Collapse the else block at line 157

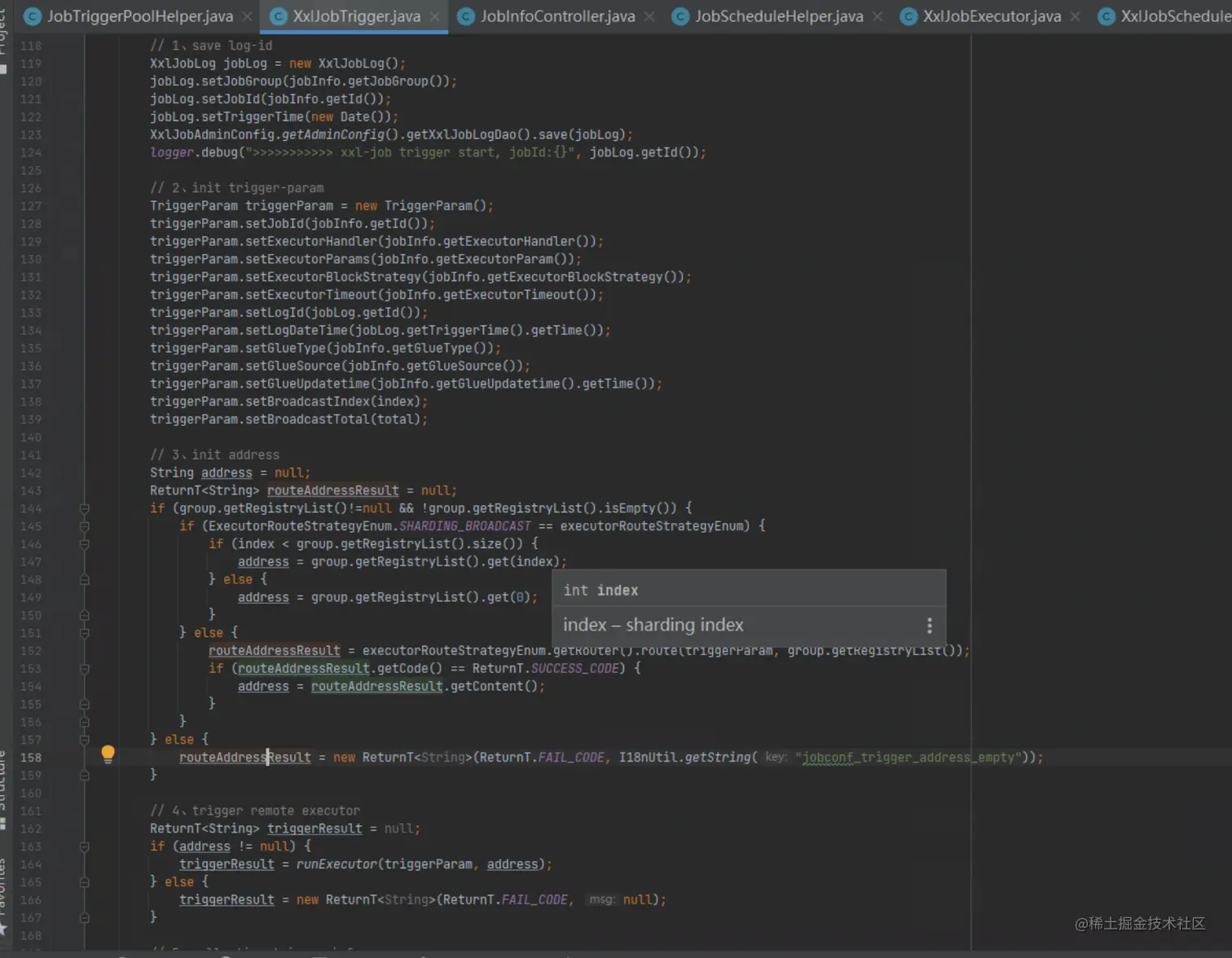point(84,740)
